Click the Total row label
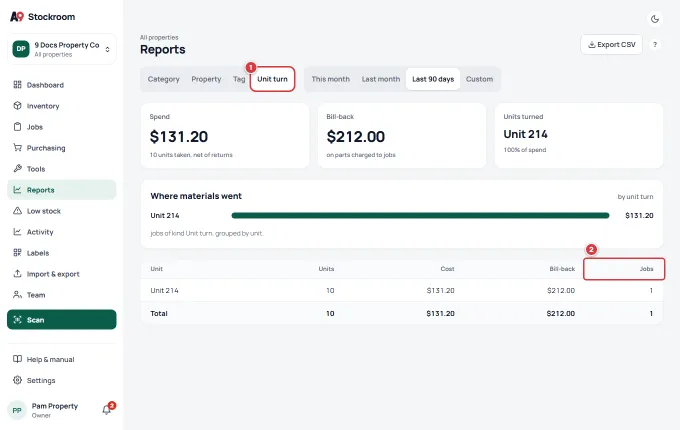Image resolution: width=680 pixels, height=430 pixels. (x=159, y=313)
